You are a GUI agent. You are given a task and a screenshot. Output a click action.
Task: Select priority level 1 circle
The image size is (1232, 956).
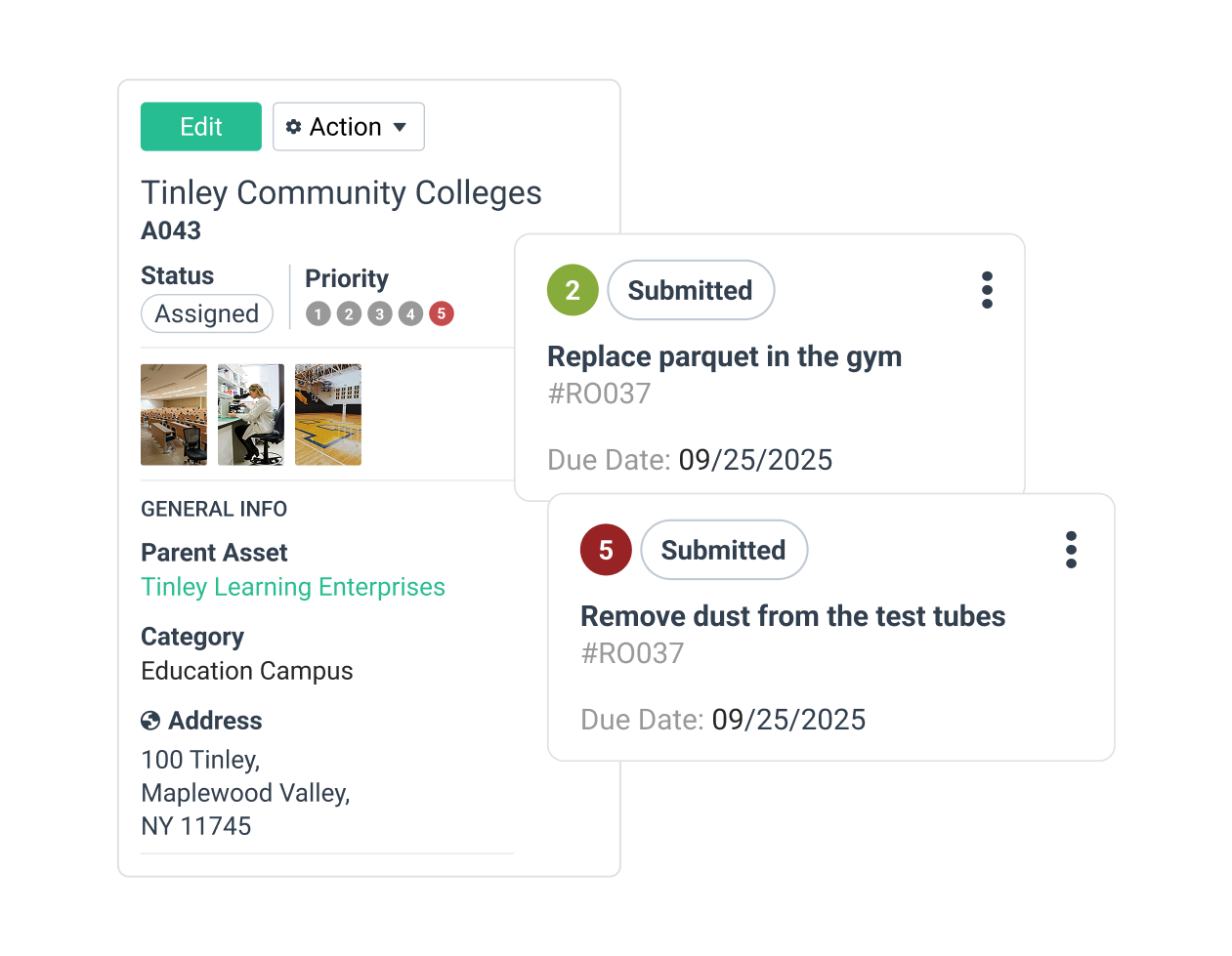point(318,313)
